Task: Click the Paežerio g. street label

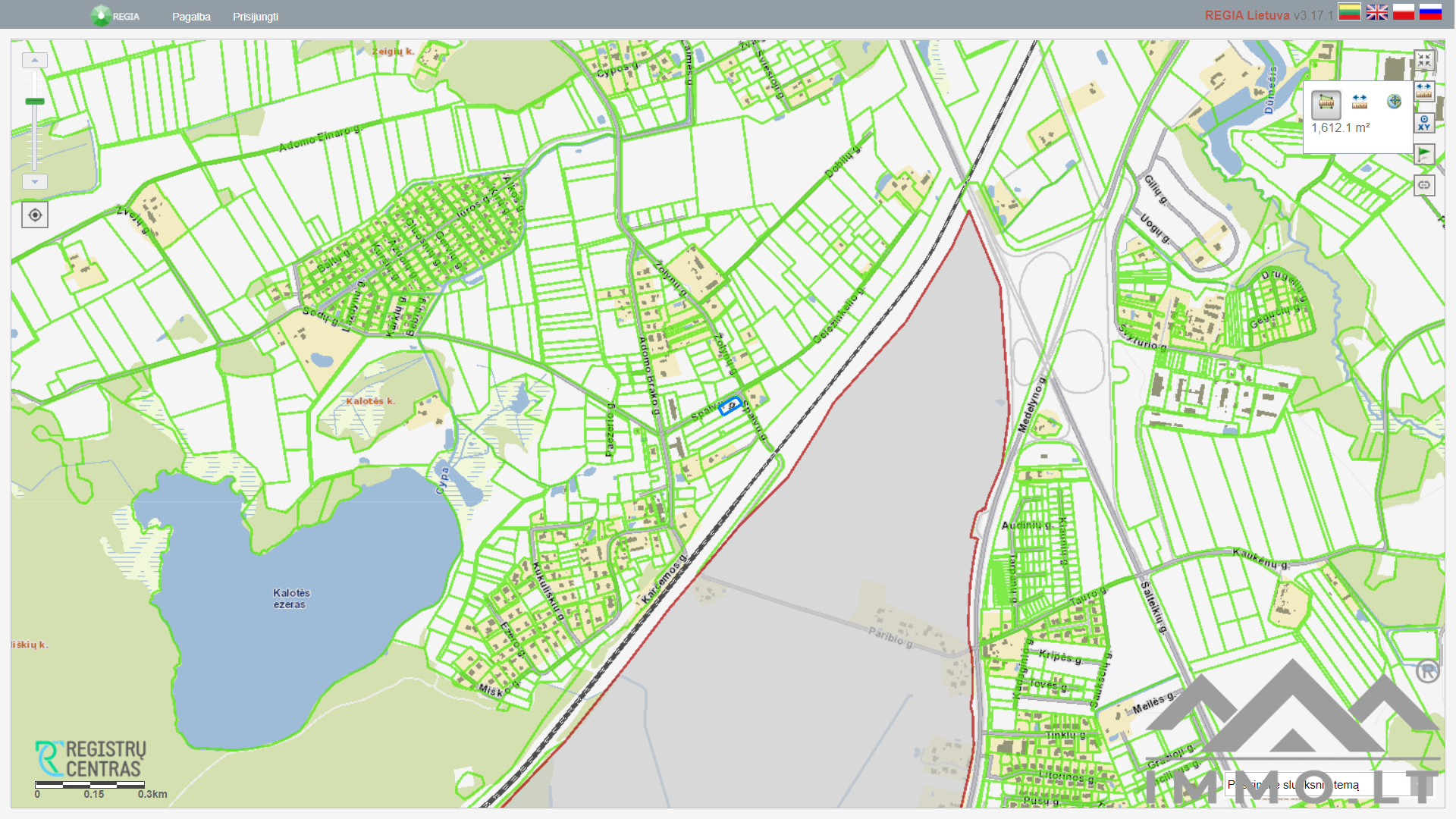Action: (609, 429)
